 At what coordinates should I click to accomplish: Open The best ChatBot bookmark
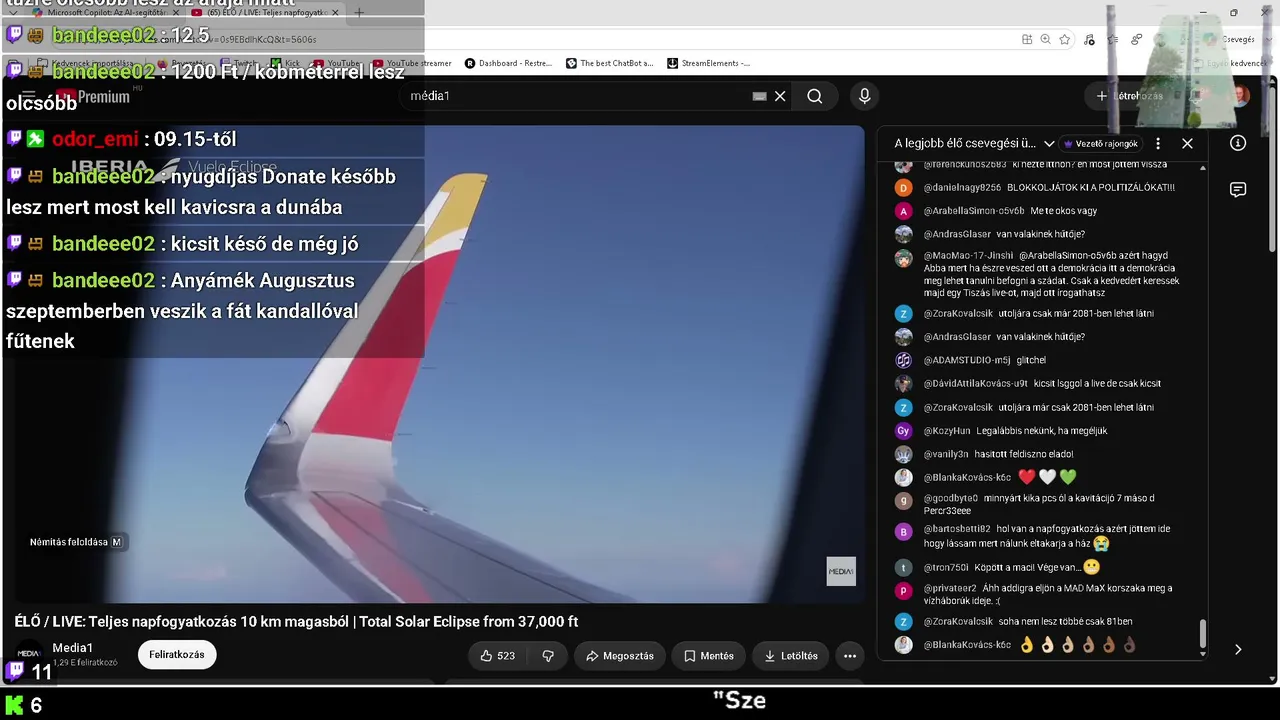tap(610, 63)
